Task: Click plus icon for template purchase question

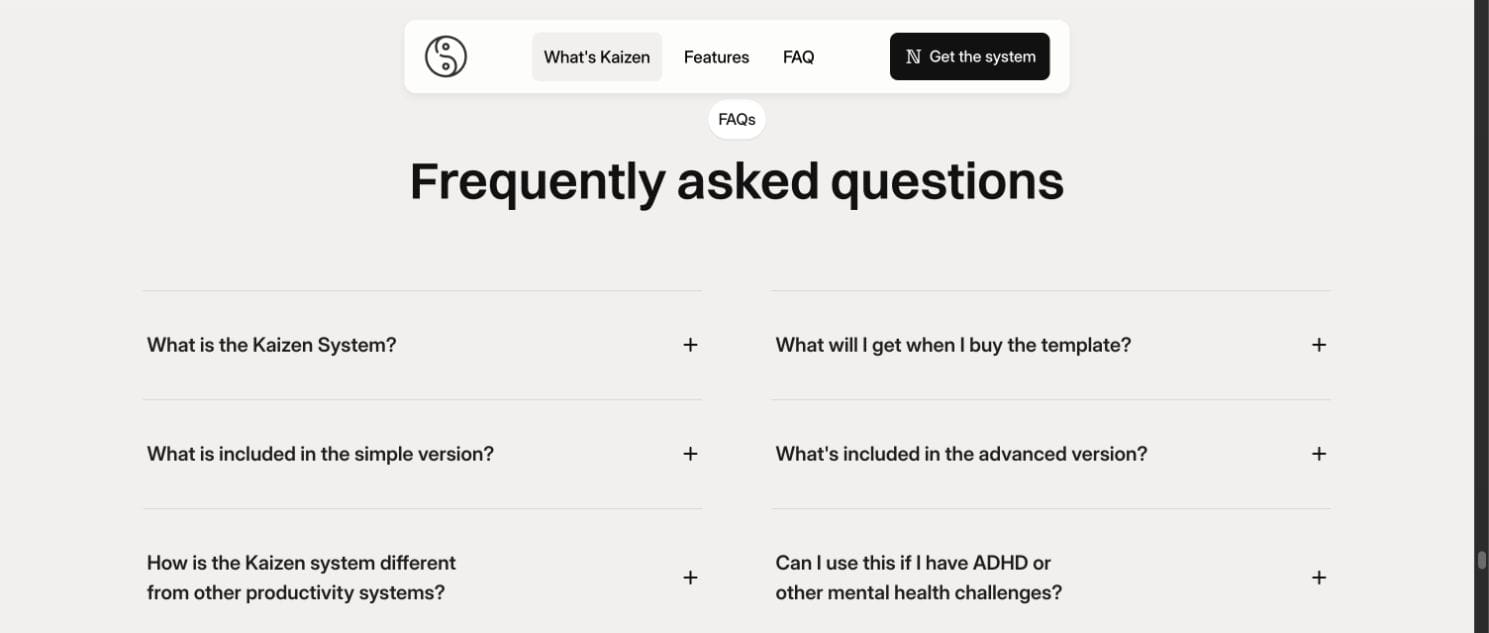Action: [x=1319, y=345]
